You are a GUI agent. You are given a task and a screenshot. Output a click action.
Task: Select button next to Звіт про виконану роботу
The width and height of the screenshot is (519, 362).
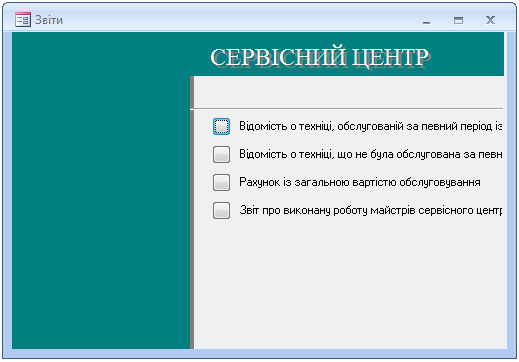(221, 210)
